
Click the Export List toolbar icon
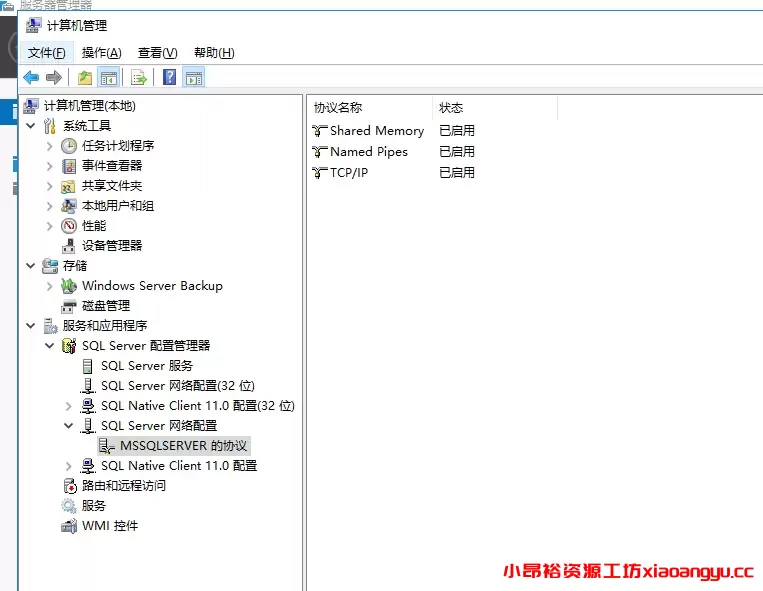point(139,77)
